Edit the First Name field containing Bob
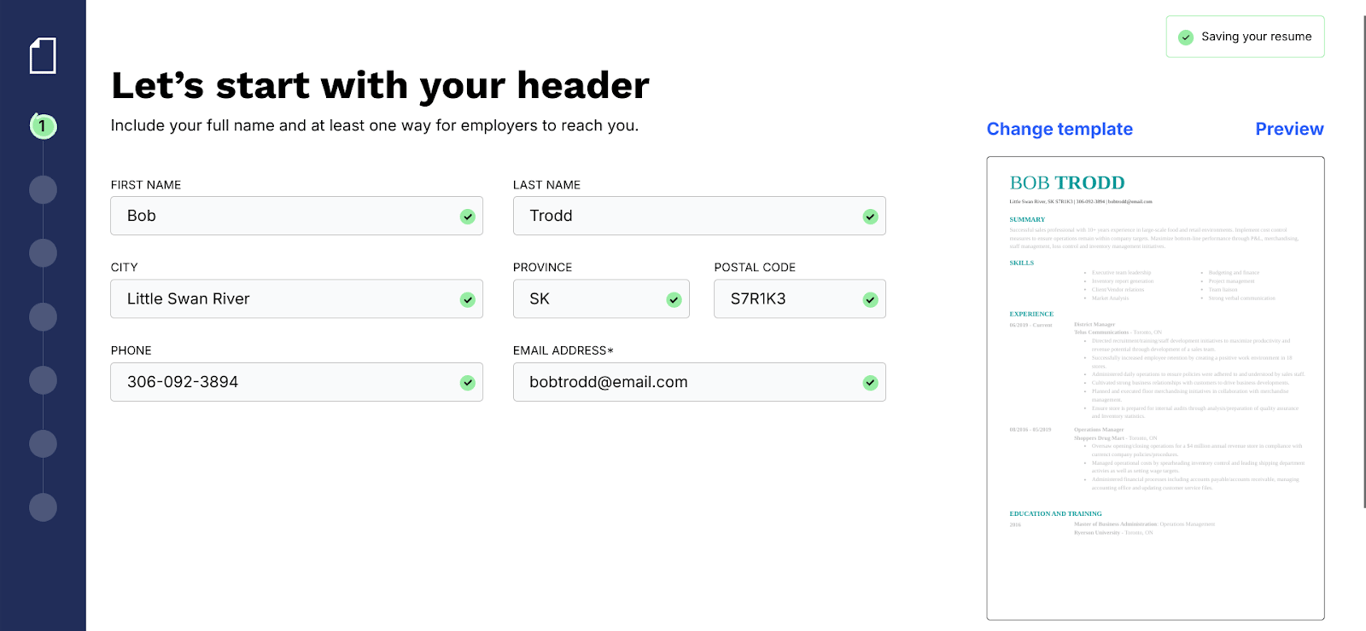Screen dimensions: 1366x631 [x=296, y=216]
